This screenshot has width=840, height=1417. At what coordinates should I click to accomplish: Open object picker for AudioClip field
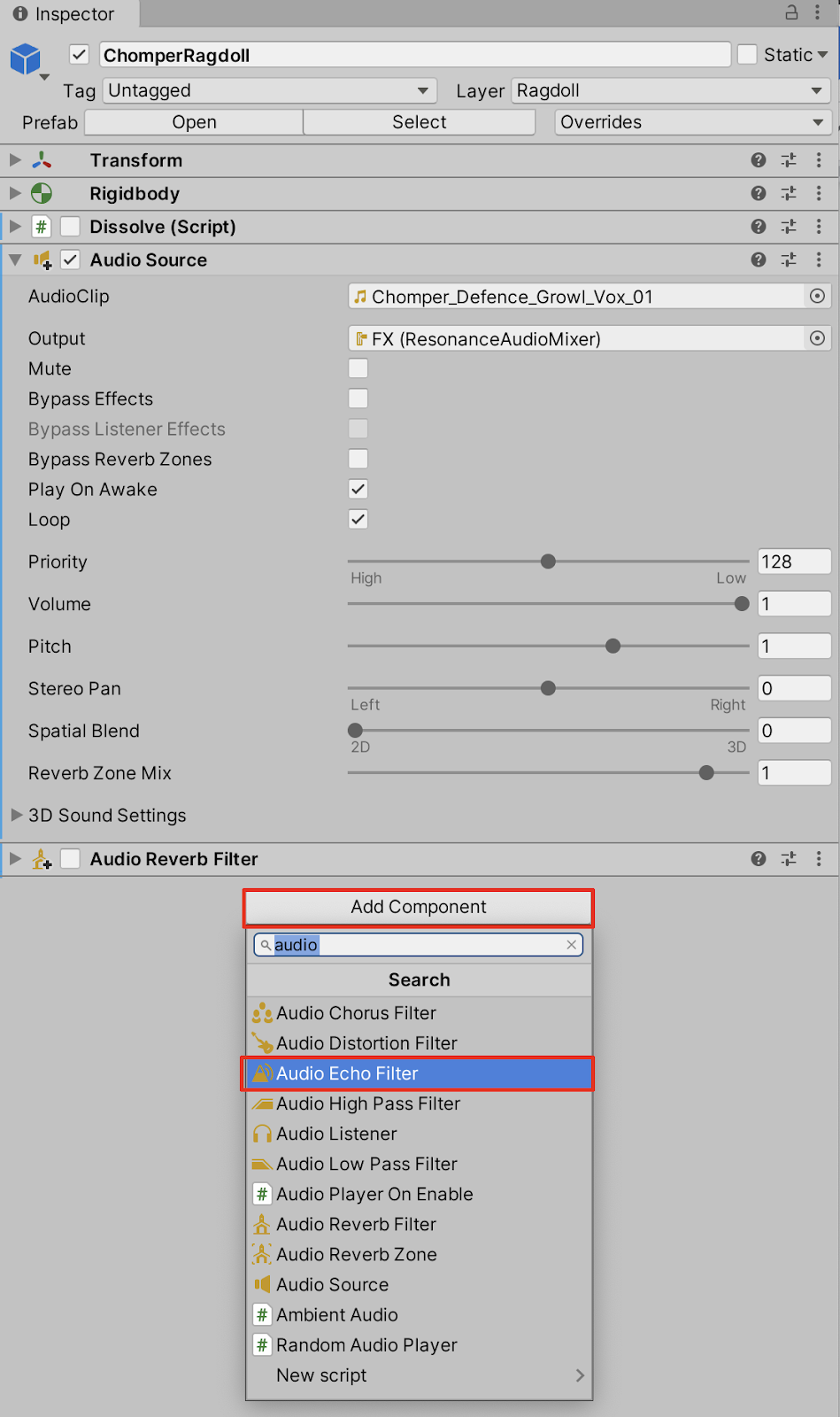(818, 297)
